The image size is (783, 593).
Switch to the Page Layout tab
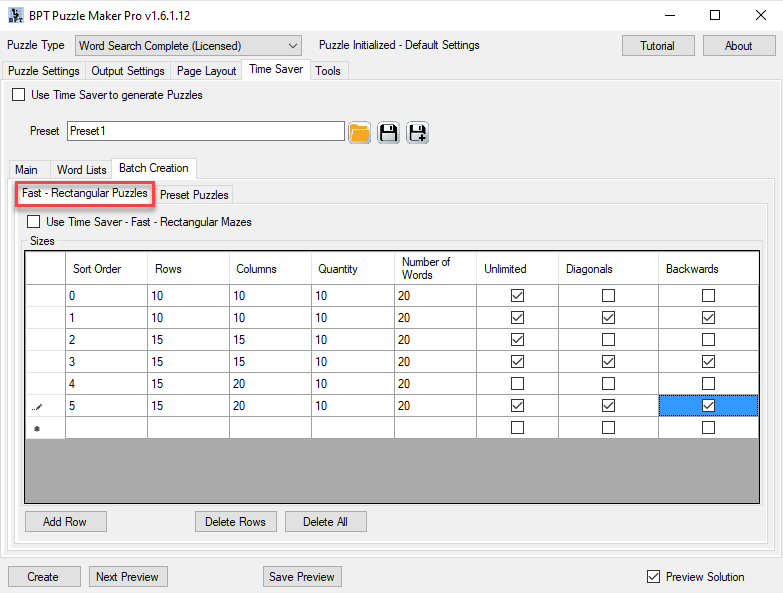(x=207, y=71)
